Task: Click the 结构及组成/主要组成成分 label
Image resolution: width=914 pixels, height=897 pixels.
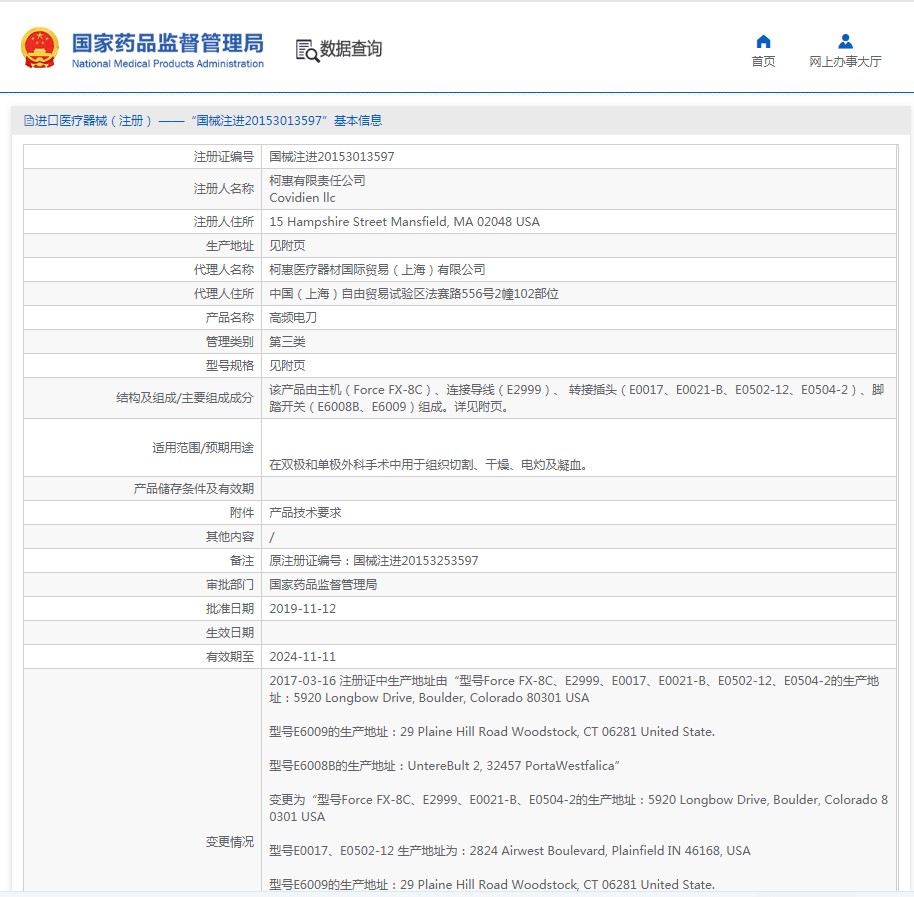Action: (x=185, y=398)
